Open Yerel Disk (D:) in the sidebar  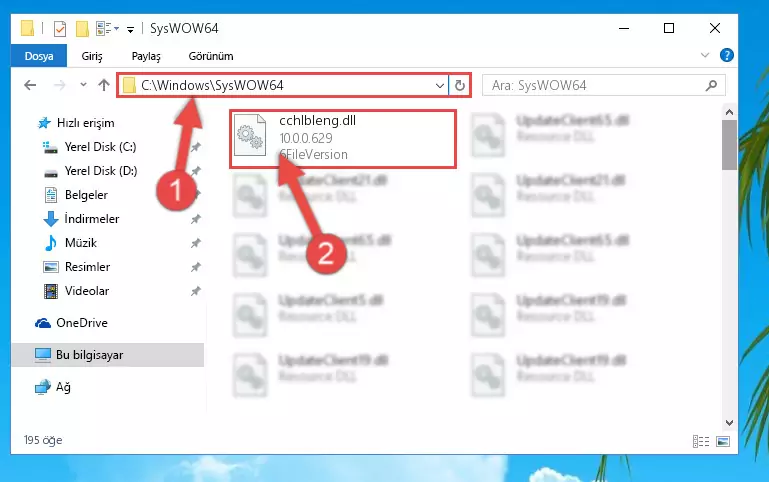coord(101,171)
